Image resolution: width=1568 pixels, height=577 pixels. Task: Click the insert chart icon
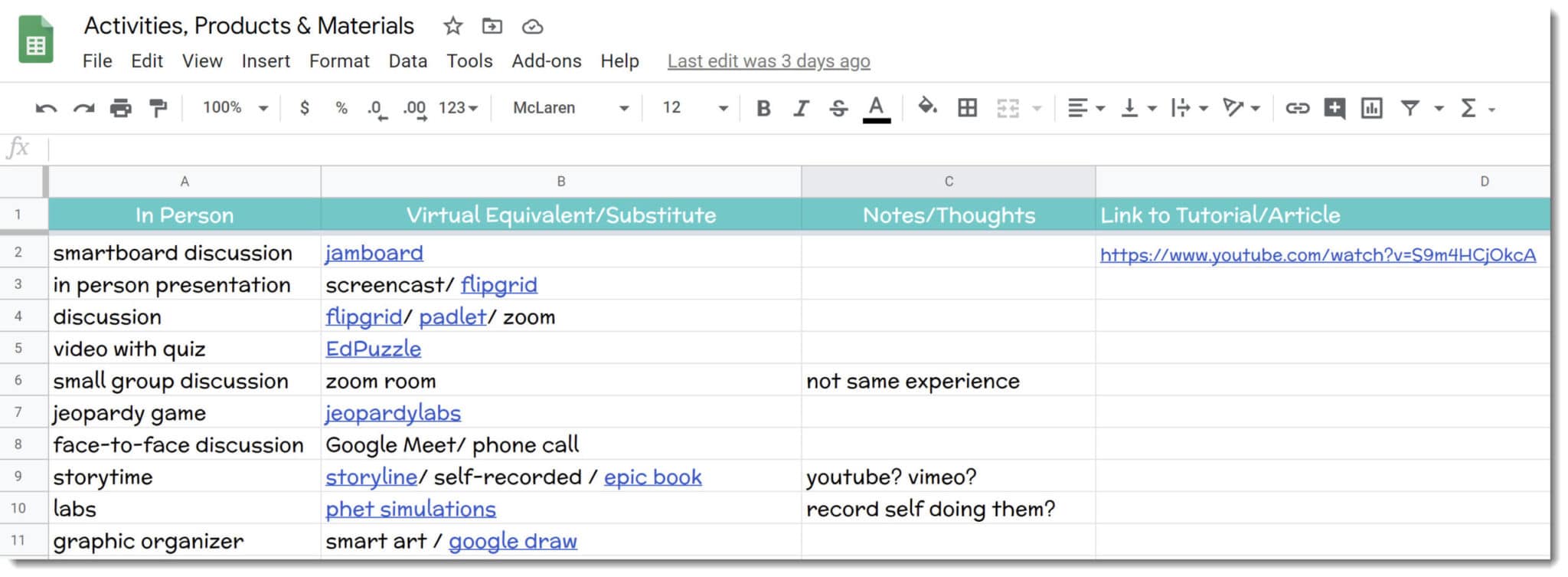click(1371, 108)
